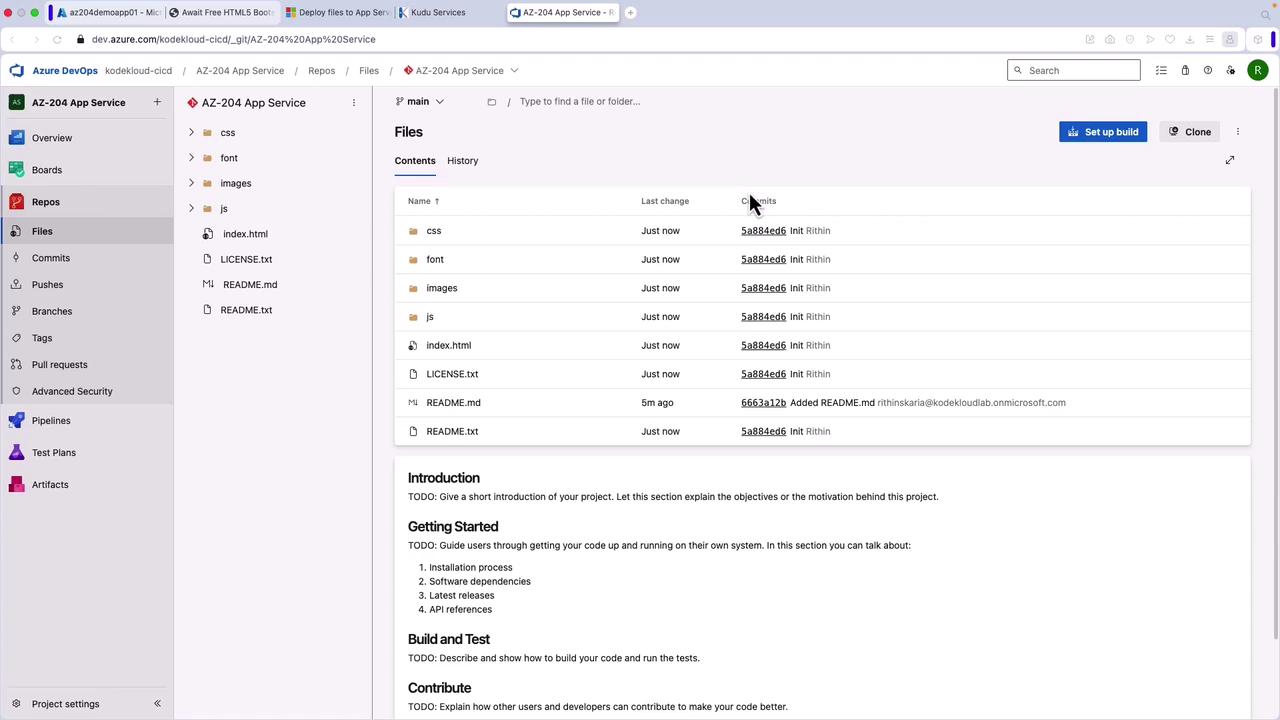Open the user avatar R menu

1258,71
